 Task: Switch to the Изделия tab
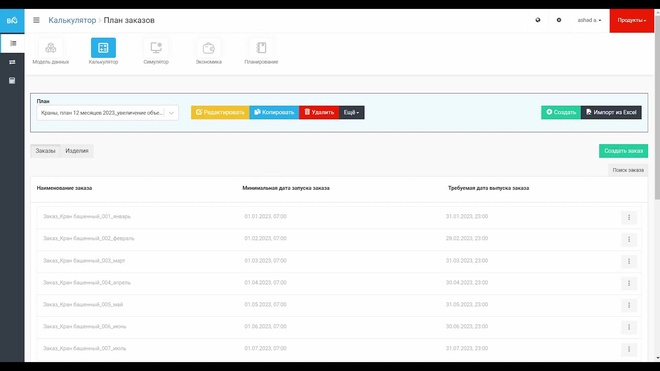[77, 151]
